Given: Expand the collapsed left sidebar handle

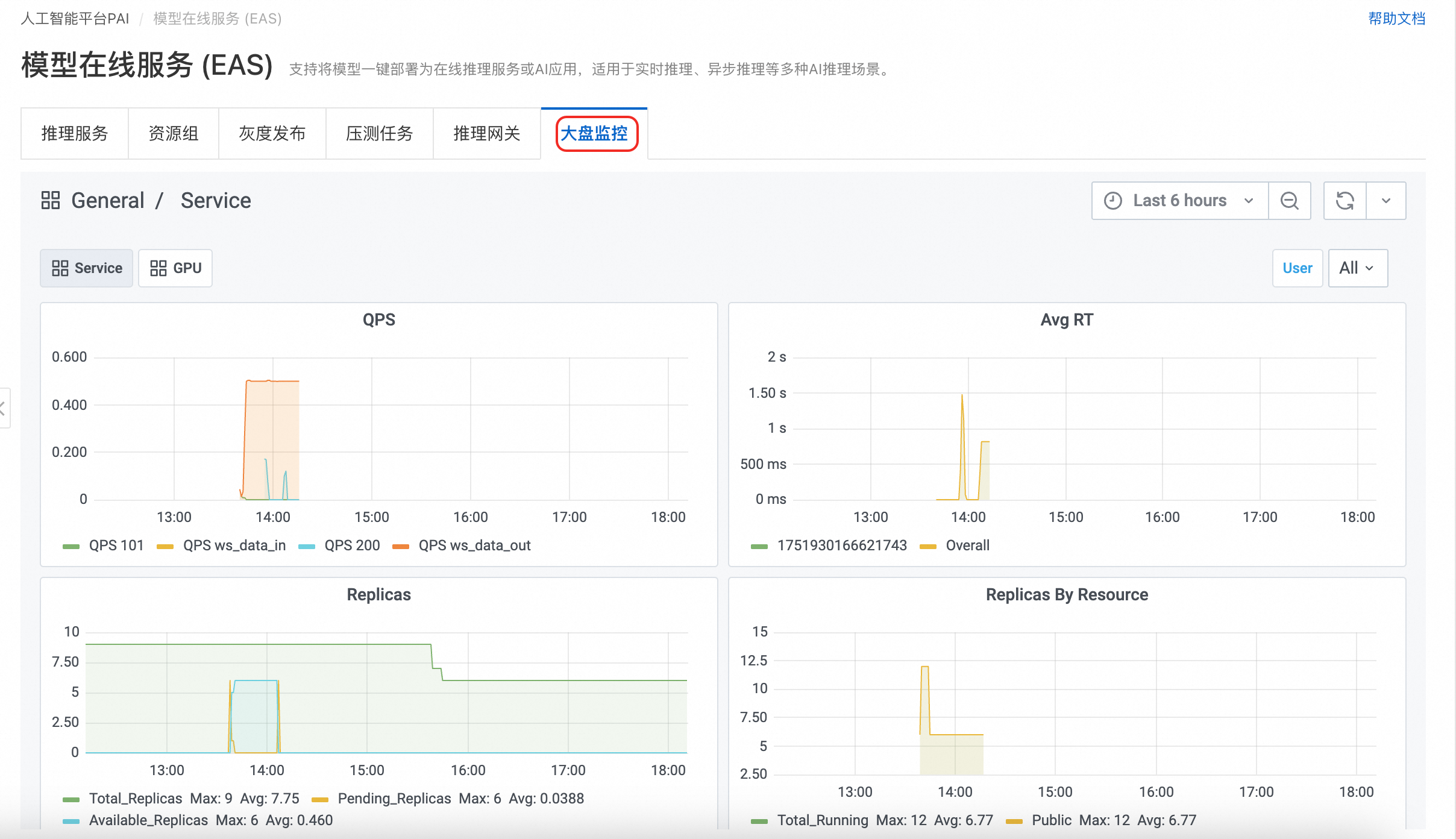Looking at the screenshot, I should click(4, 408).
